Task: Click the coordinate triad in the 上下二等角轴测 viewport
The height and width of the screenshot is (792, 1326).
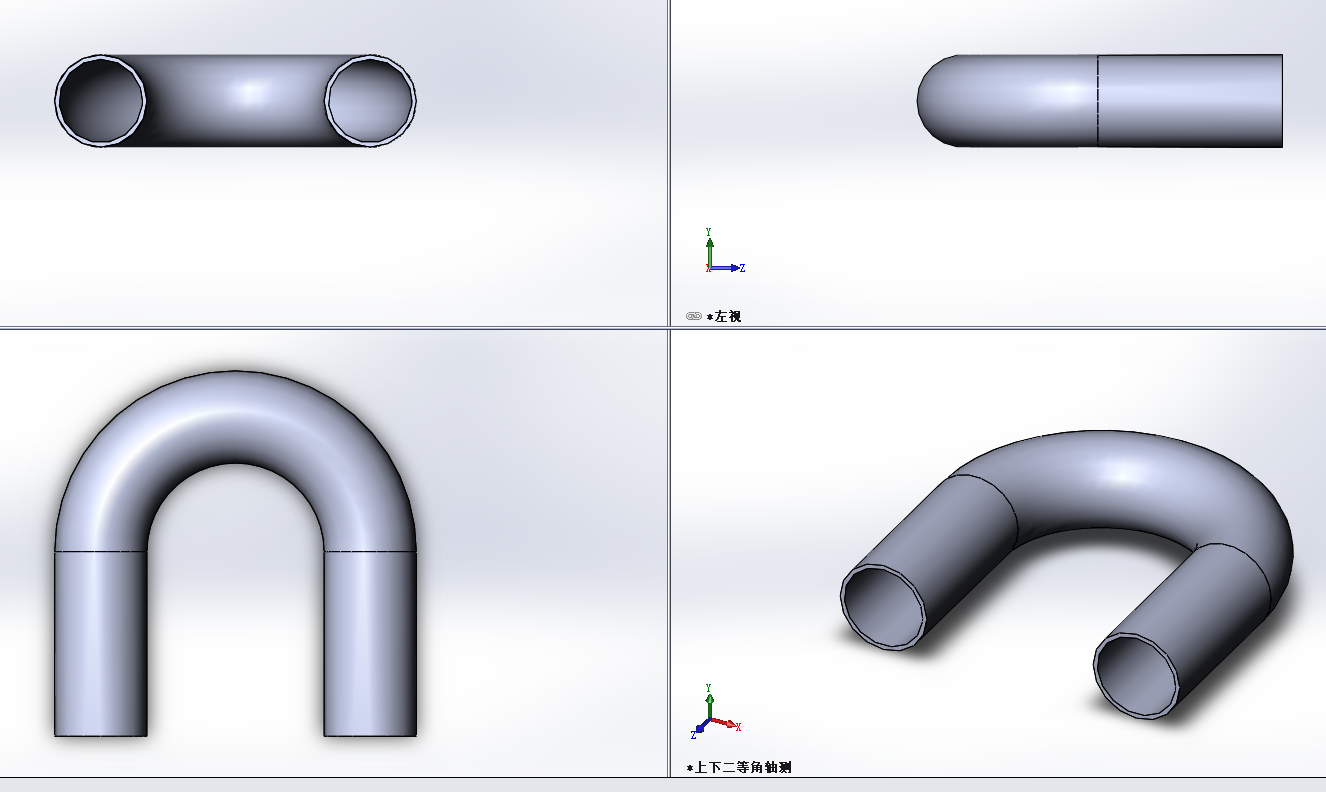Action: pos(716,712)
